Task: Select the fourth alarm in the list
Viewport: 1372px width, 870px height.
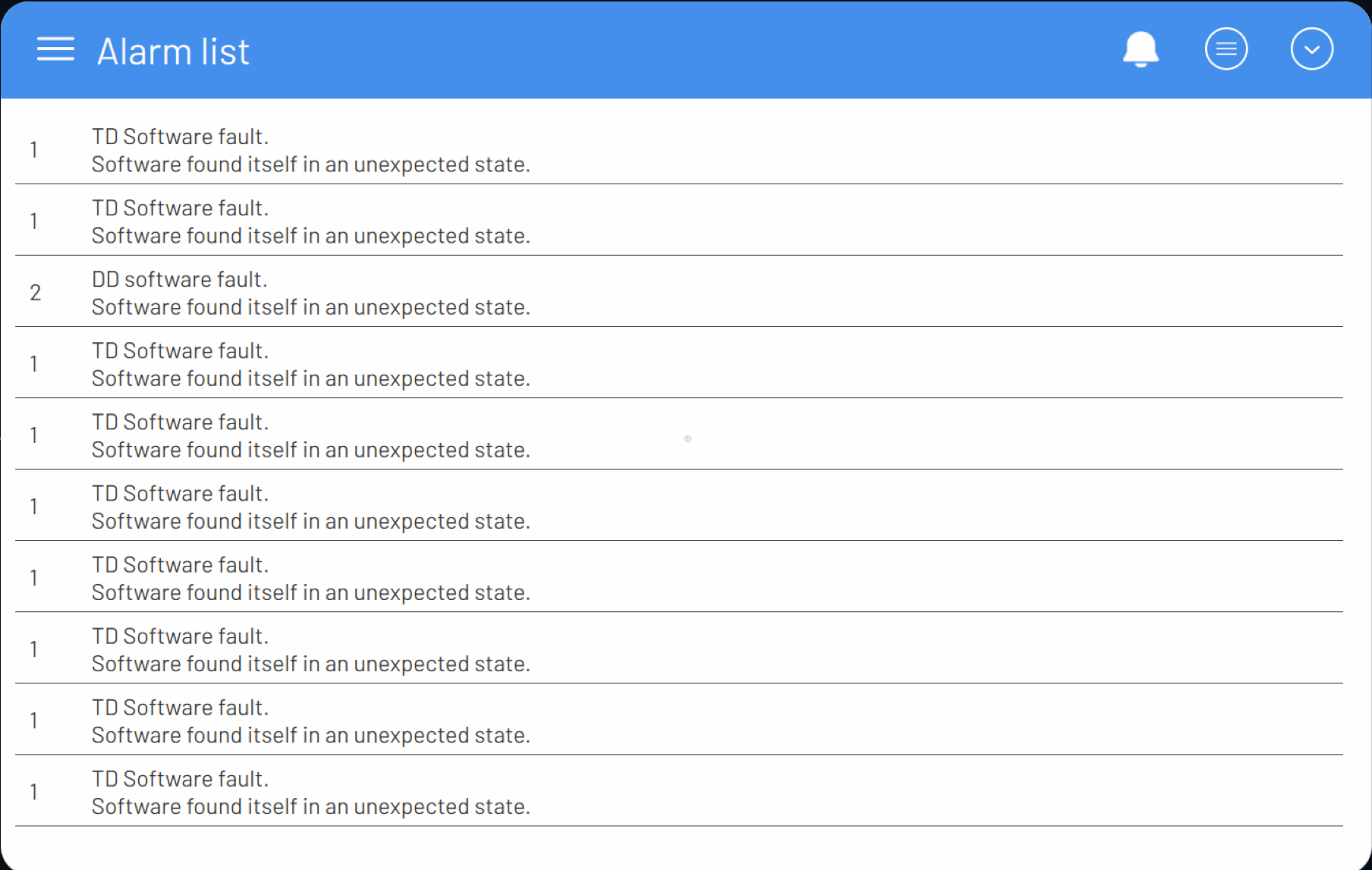Action: coord(180,351)
